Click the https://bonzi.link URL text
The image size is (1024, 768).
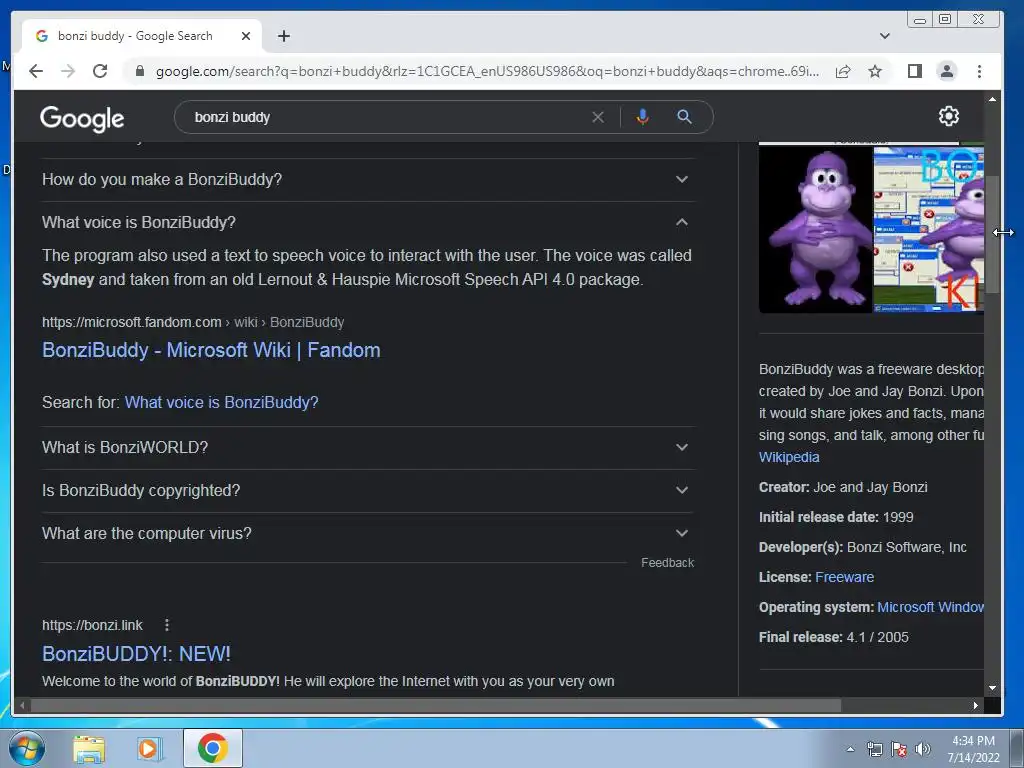[92, 625]
